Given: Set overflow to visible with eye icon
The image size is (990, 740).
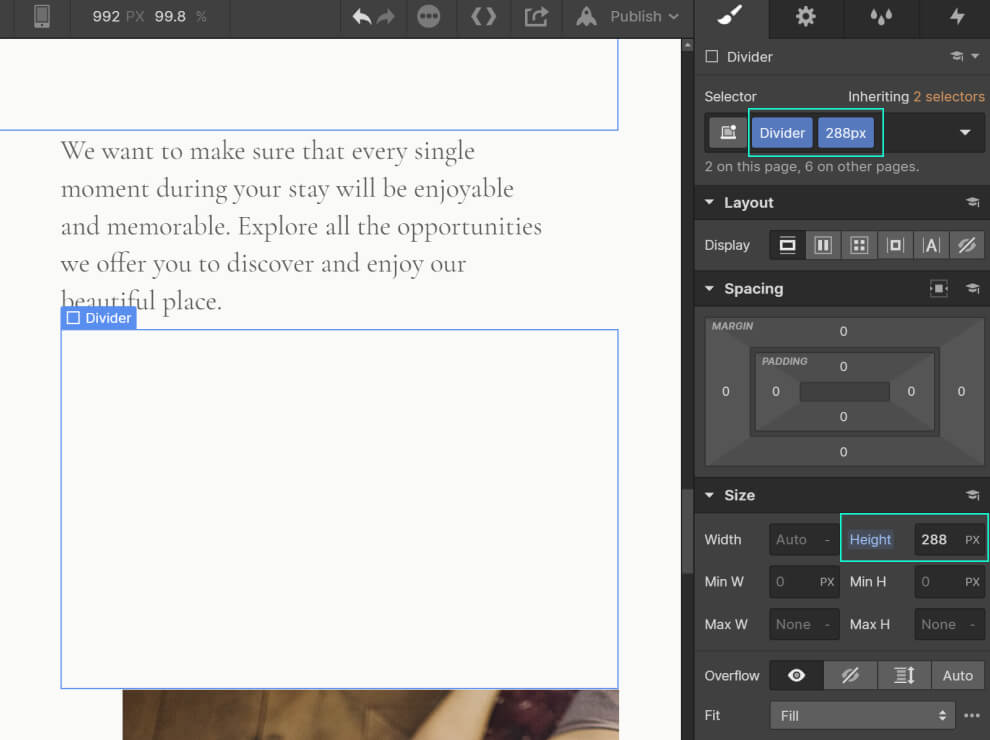Looking at the screenshot, I should pos(796,676).
